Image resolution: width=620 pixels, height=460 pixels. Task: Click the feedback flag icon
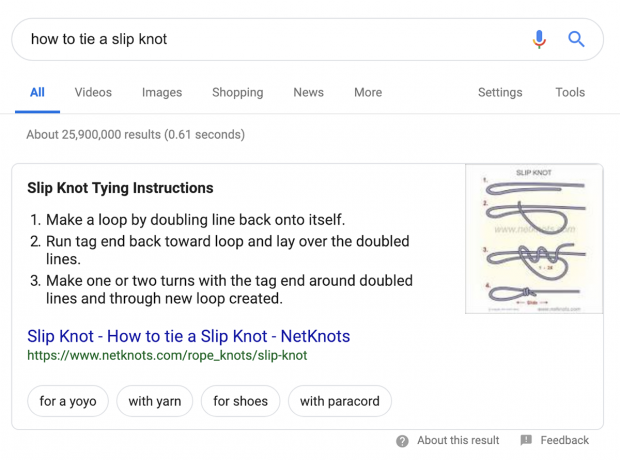point(526,441)
